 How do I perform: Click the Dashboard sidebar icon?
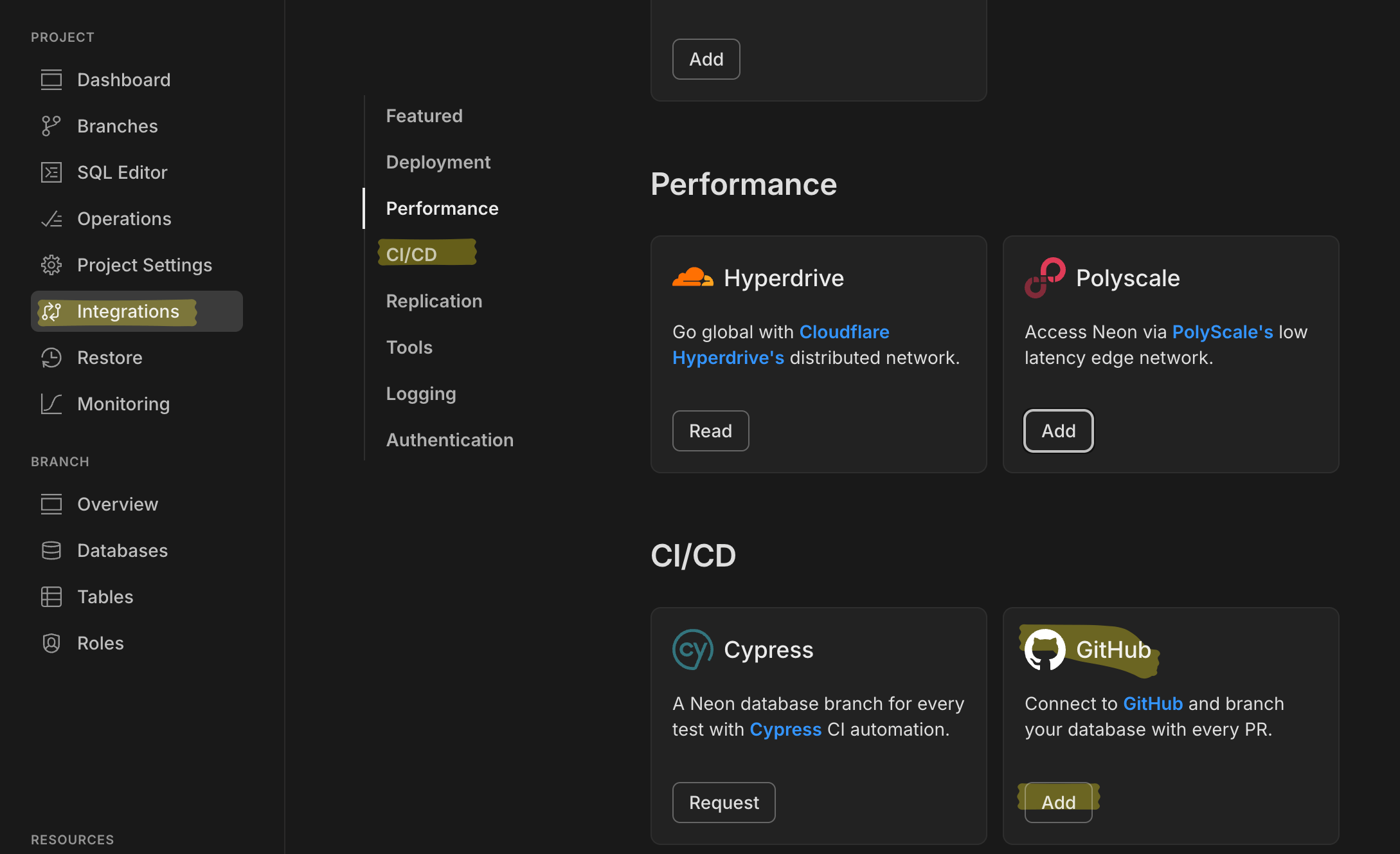51,80
